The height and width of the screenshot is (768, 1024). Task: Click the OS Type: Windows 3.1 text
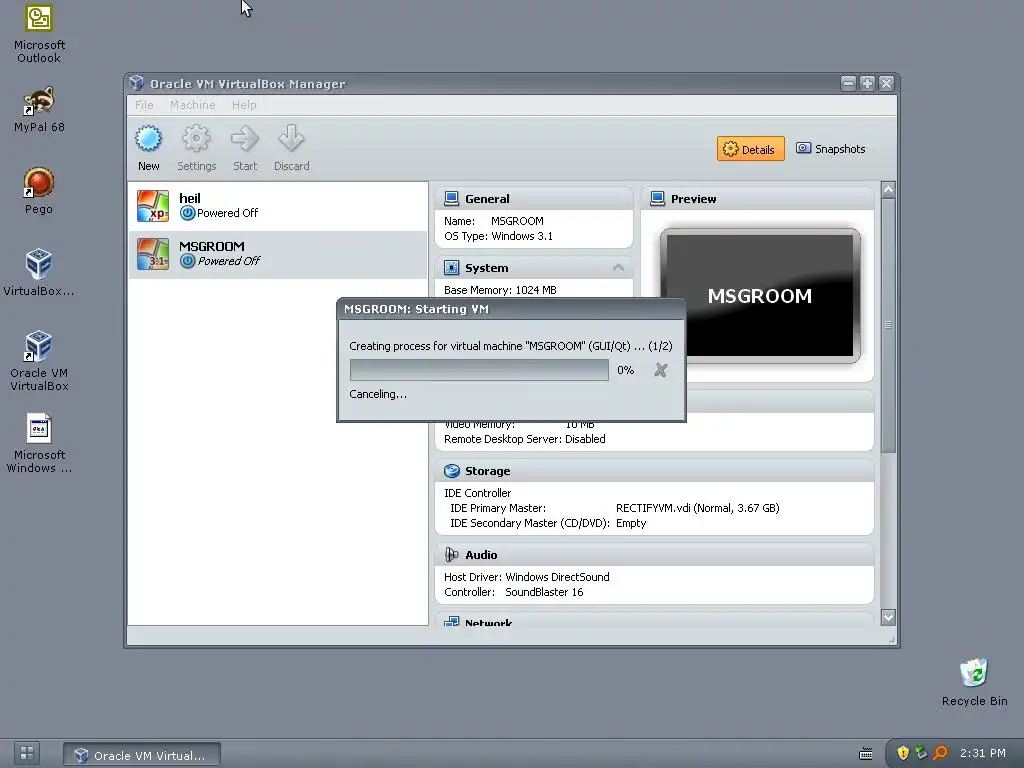coord(498,236)
